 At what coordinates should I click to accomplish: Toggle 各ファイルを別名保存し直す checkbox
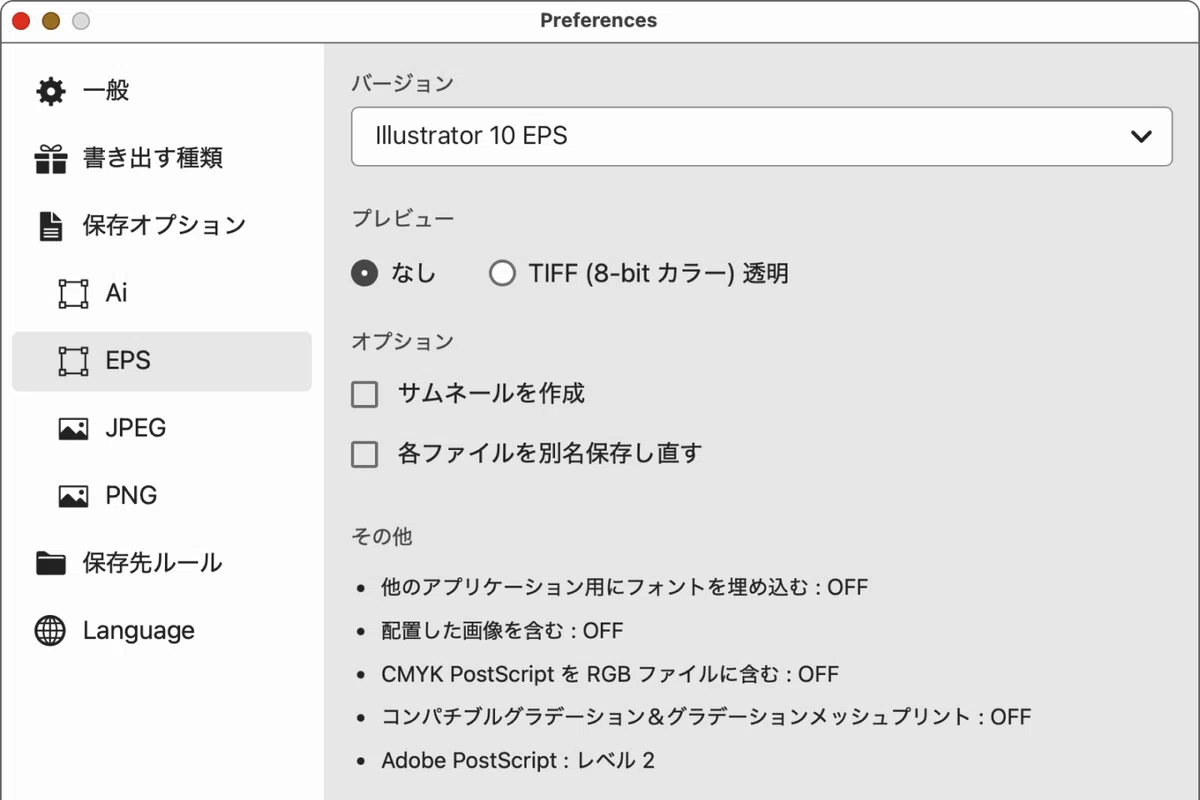365,455
